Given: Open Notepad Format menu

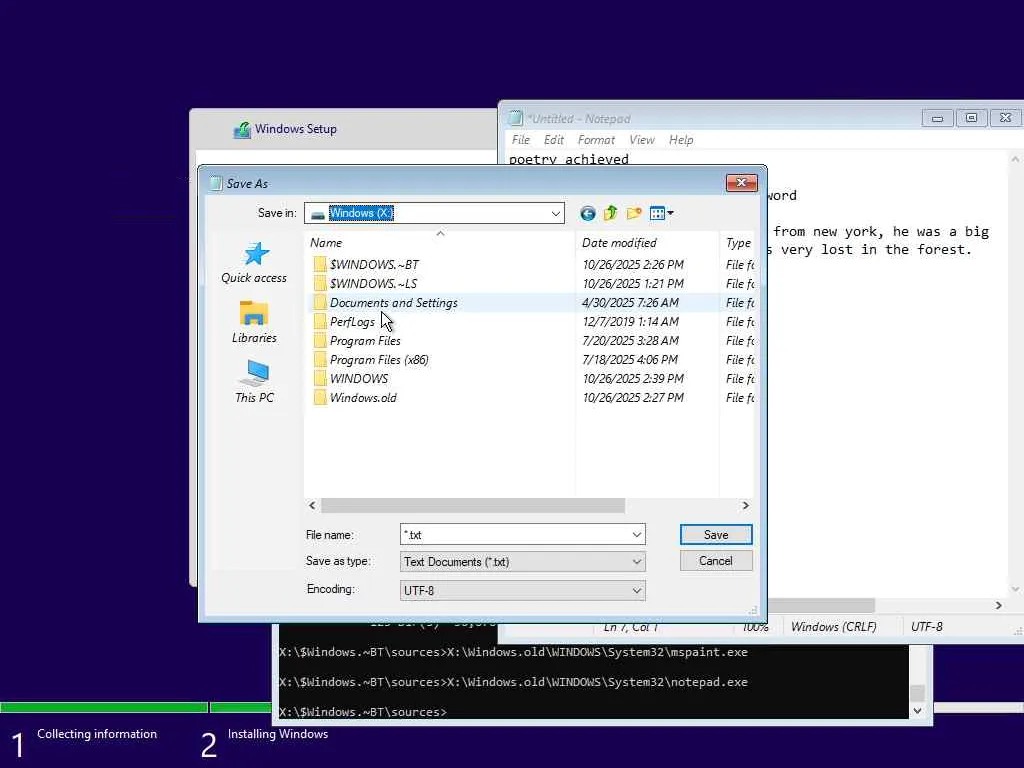Looking at the screenshot, I should [x=596, y=140].
